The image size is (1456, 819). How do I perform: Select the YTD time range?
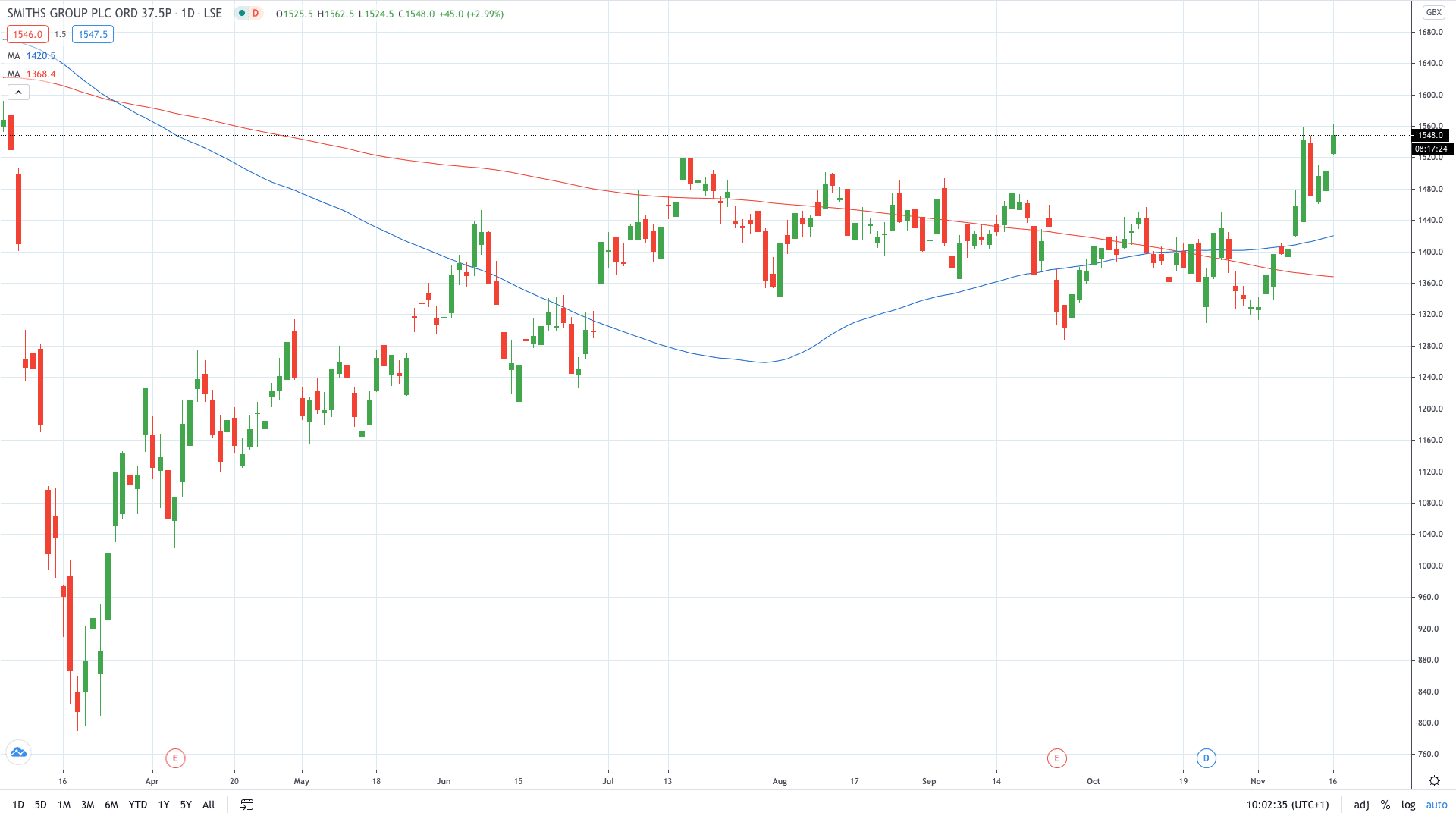click(x=138, y=805)
